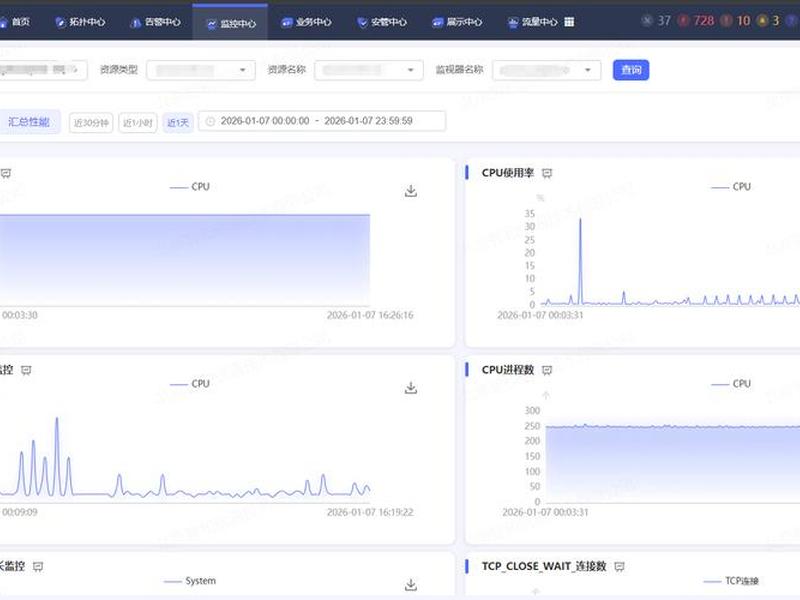This screenshot has height=600, width=800.
Task: Open the alarm counter showing 37
Action: tap(657, 20)
